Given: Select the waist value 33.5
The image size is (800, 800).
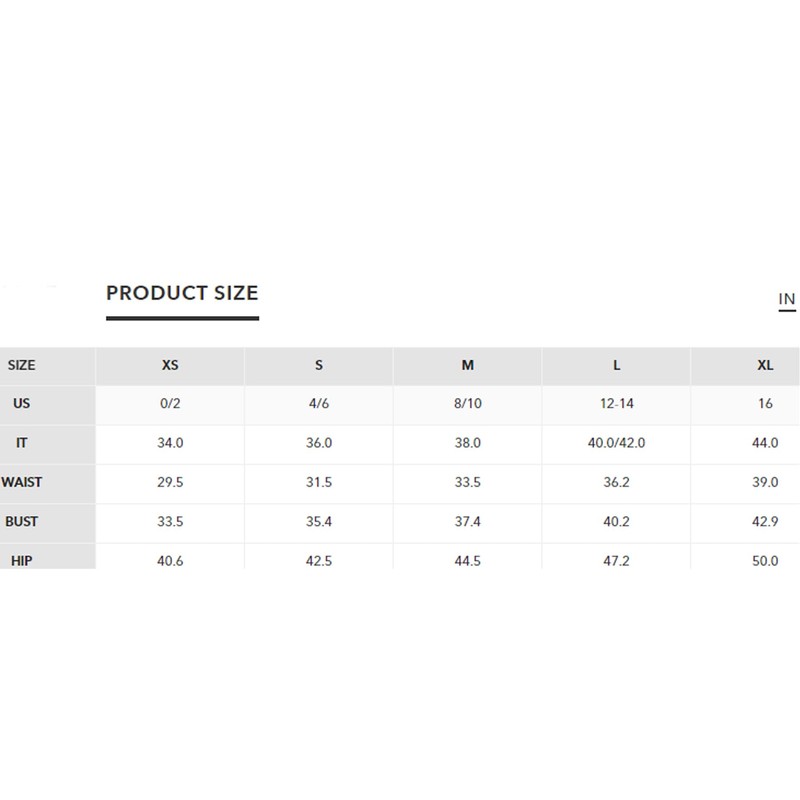Looking at the screenshot, I should tap(468, 482).
